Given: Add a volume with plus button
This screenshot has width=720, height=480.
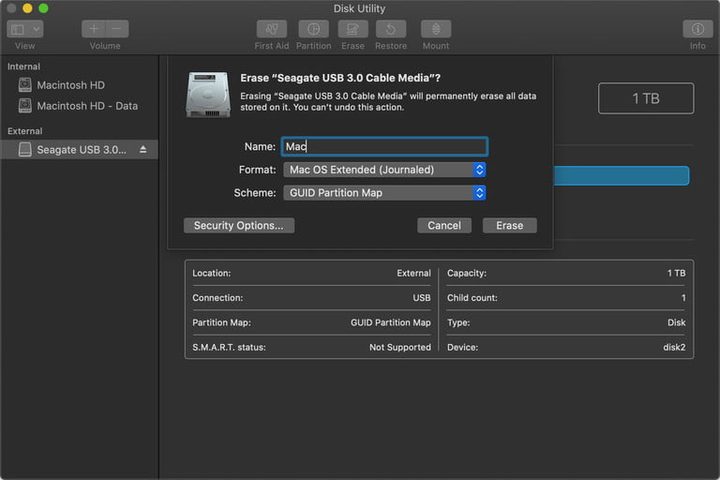Looking at the screenshot, I should pyautogui.click(x=94, y=29).
